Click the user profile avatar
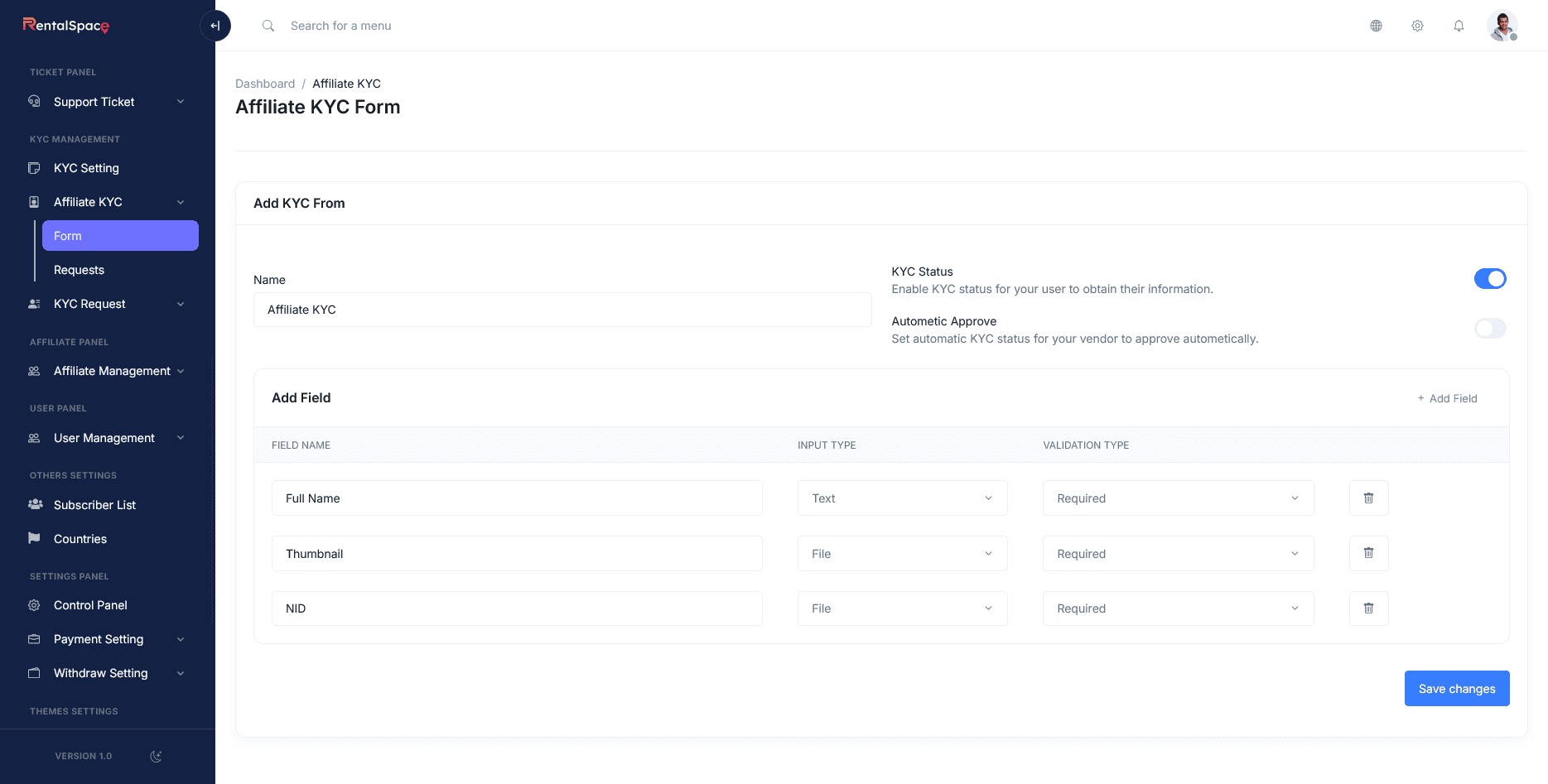This screenshot has height=784, width=1548. (1502, 26)
